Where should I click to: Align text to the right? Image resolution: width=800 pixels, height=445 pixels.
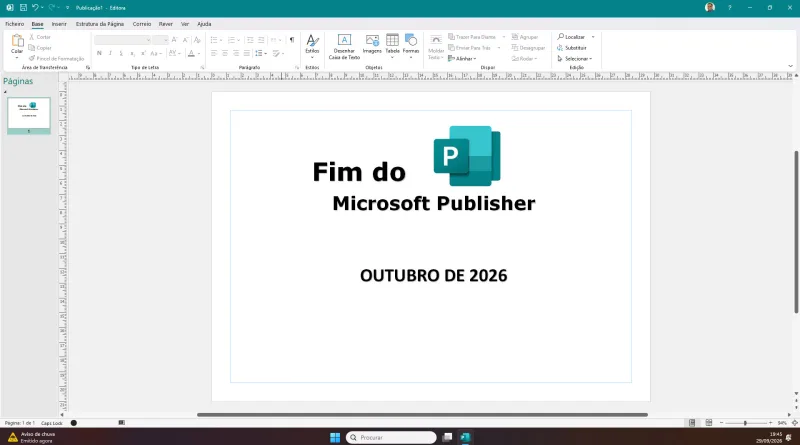pyautogui.click(x=236, y=53)
